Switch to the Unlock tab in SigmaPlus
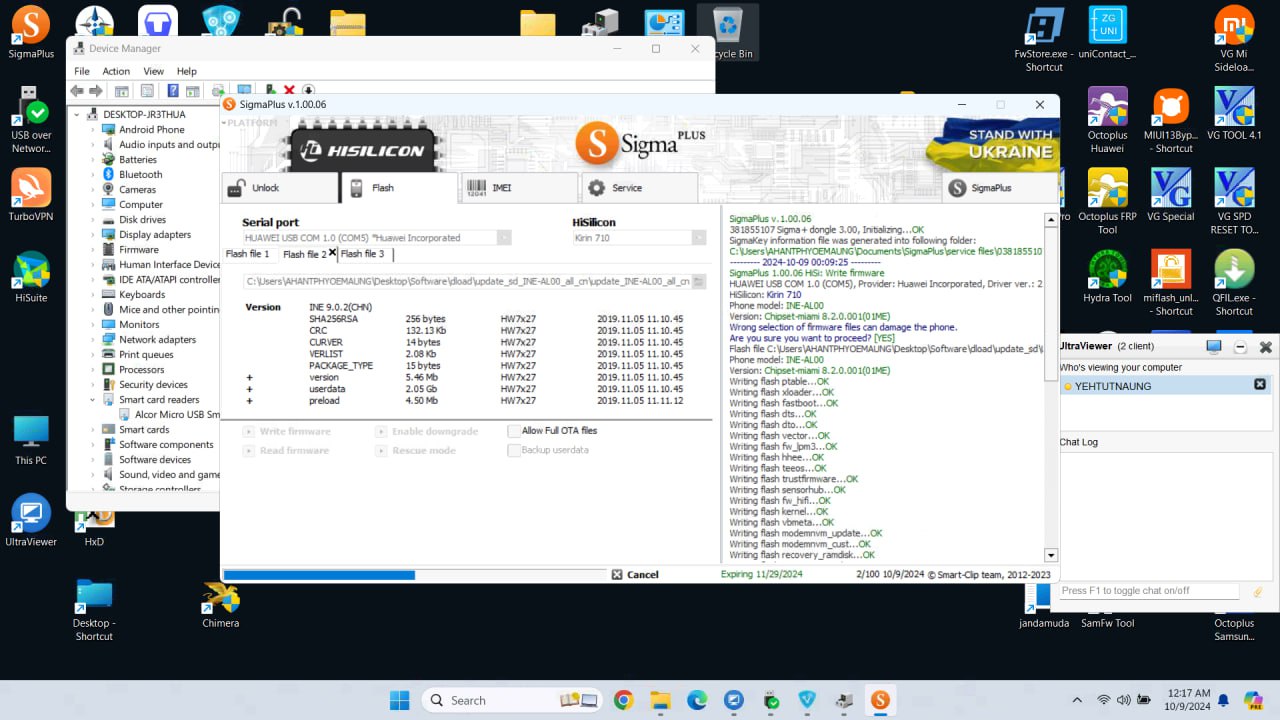This screenshot has height=720, width=1280. (279, 188)
